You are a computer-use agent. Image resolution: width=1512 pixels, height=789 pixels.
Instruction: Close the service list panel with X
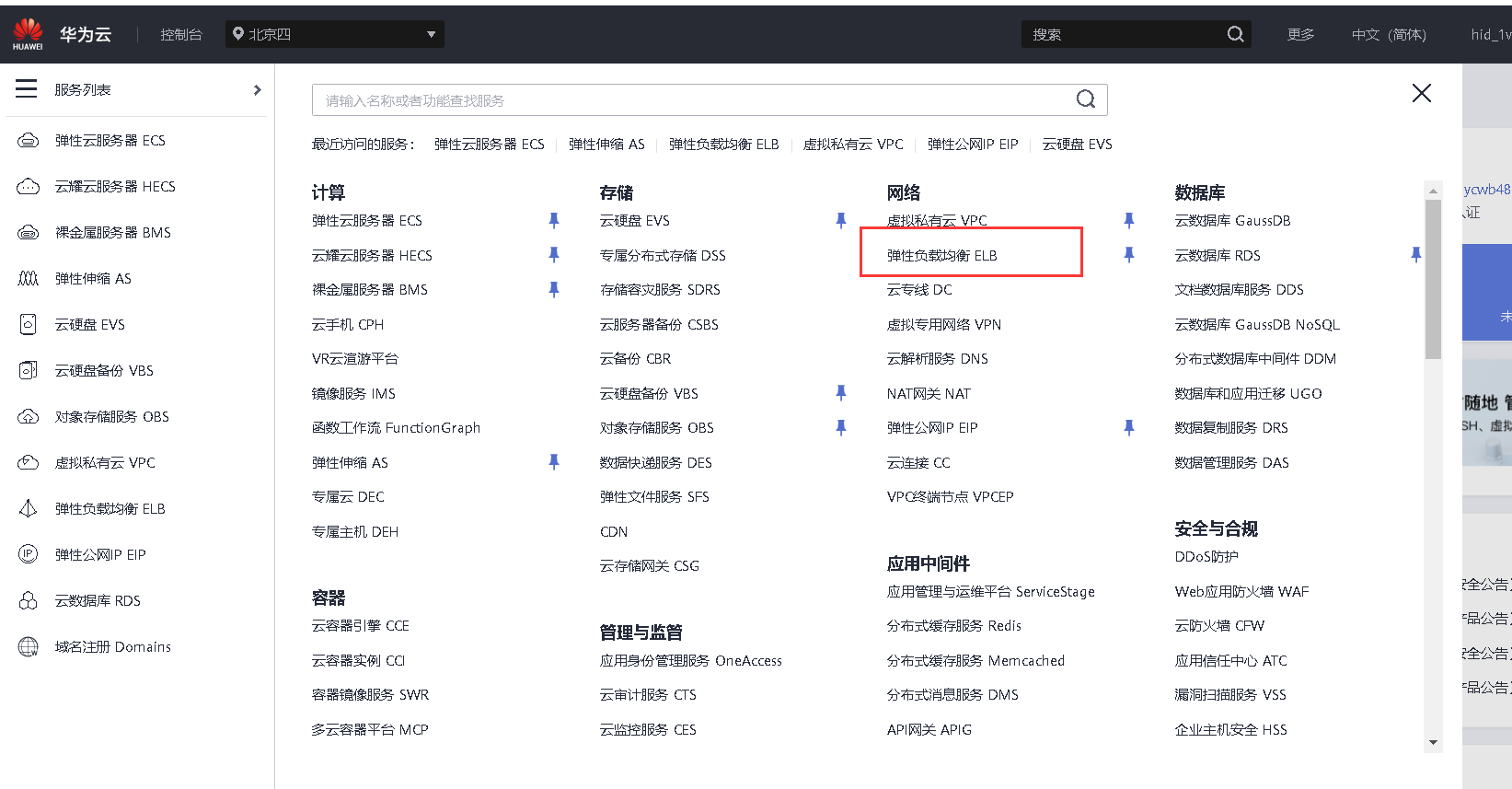point(1422,93)
